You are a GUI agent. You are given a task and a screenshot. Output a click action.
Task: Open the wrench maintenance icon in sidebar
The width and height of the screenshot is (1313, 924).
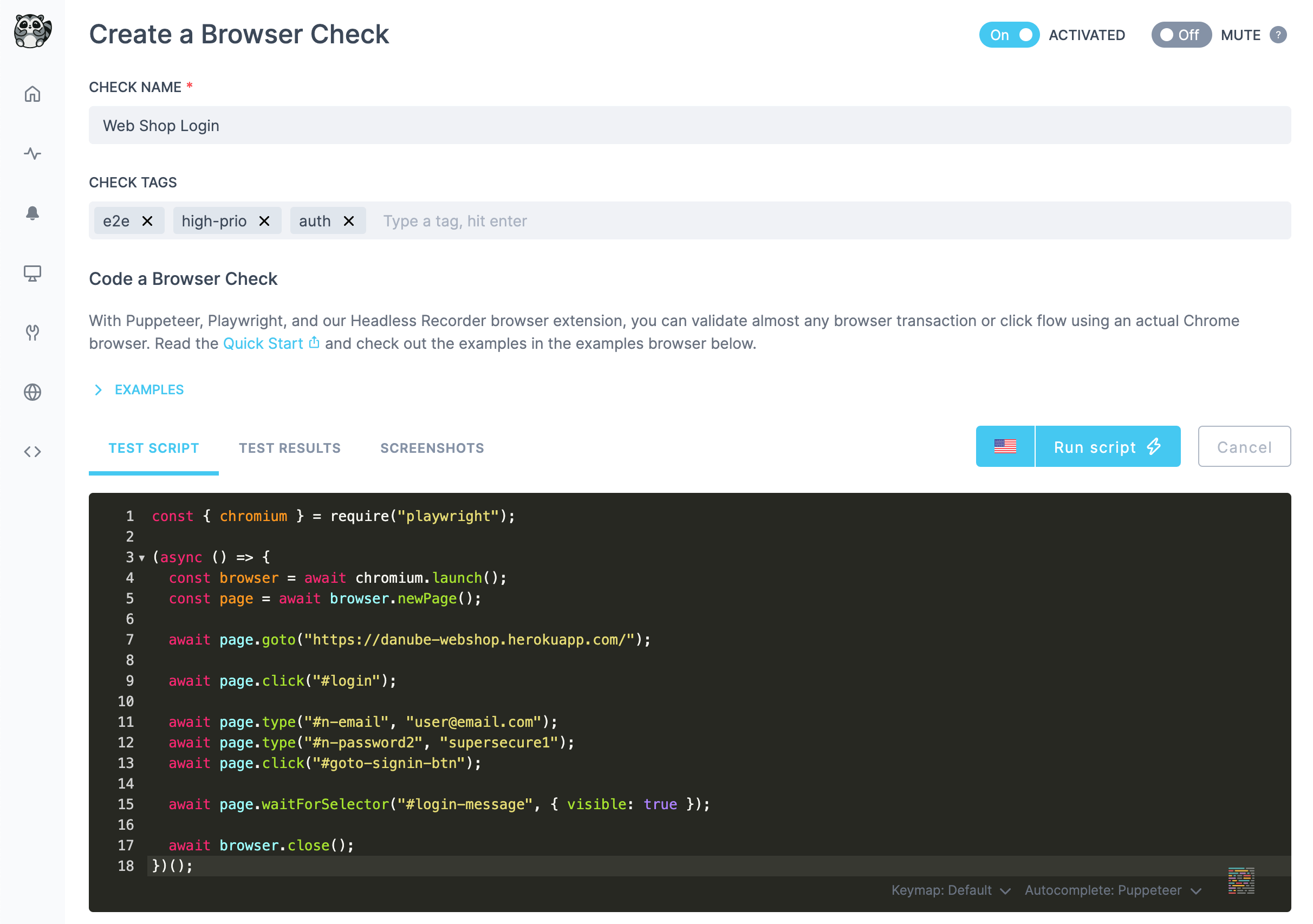(x=32, y=333)
